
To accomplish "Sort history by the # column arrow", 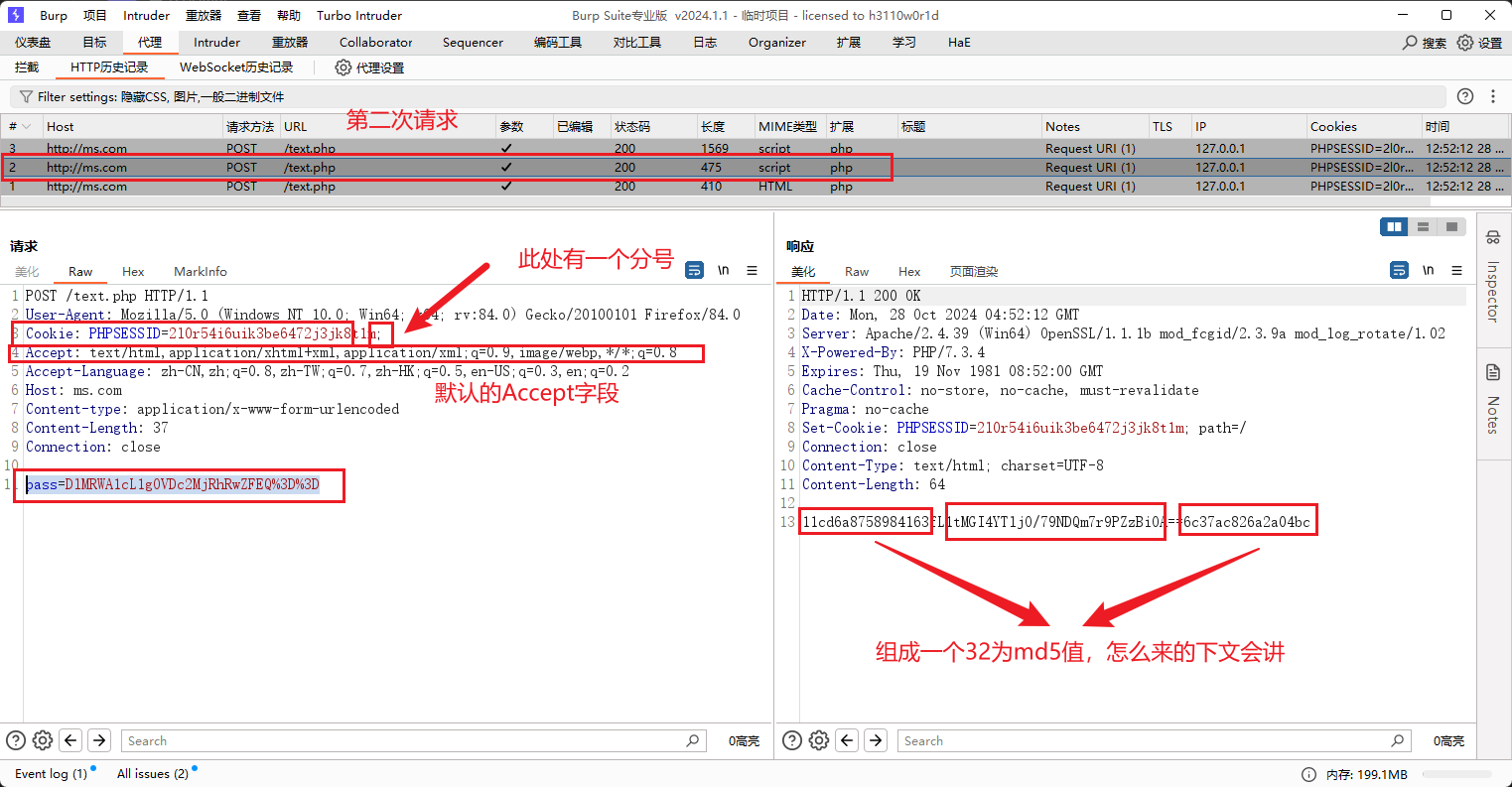I will 26,127.
